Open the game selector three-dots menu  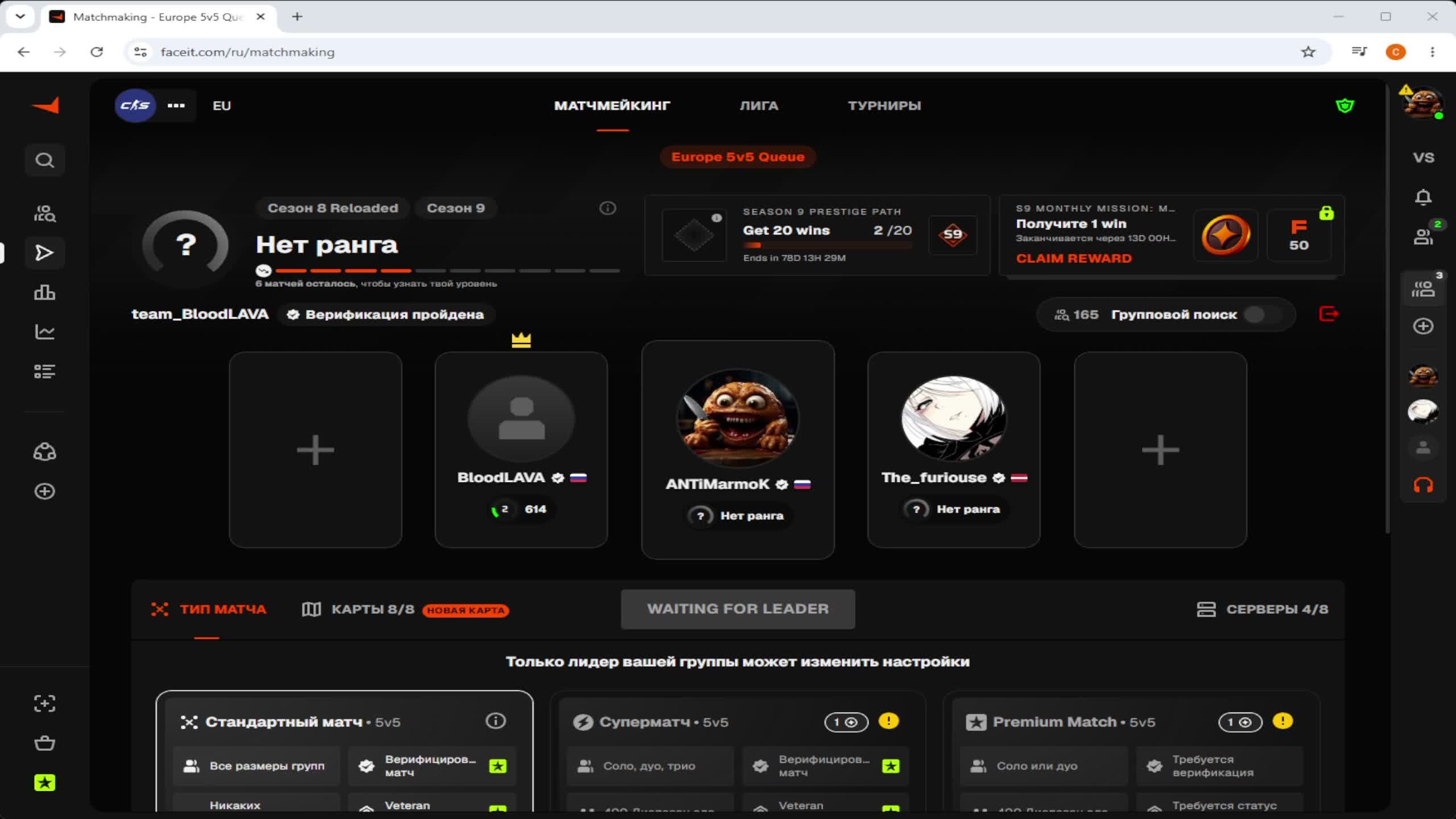(176, 105)
